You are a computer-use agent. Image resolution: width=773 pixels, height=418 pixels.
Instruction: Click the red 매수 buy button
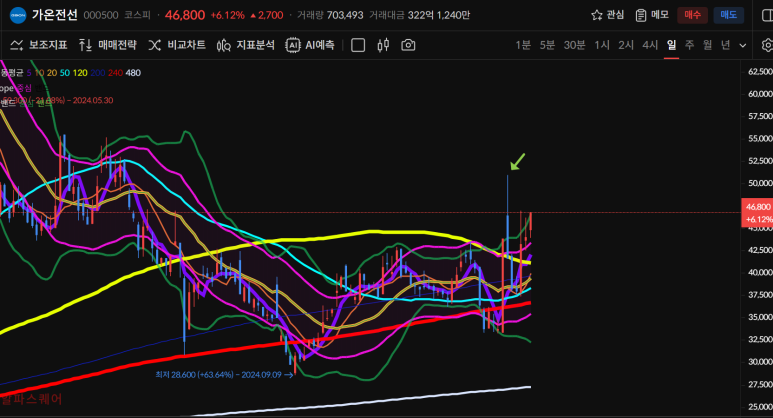(692, 15)
